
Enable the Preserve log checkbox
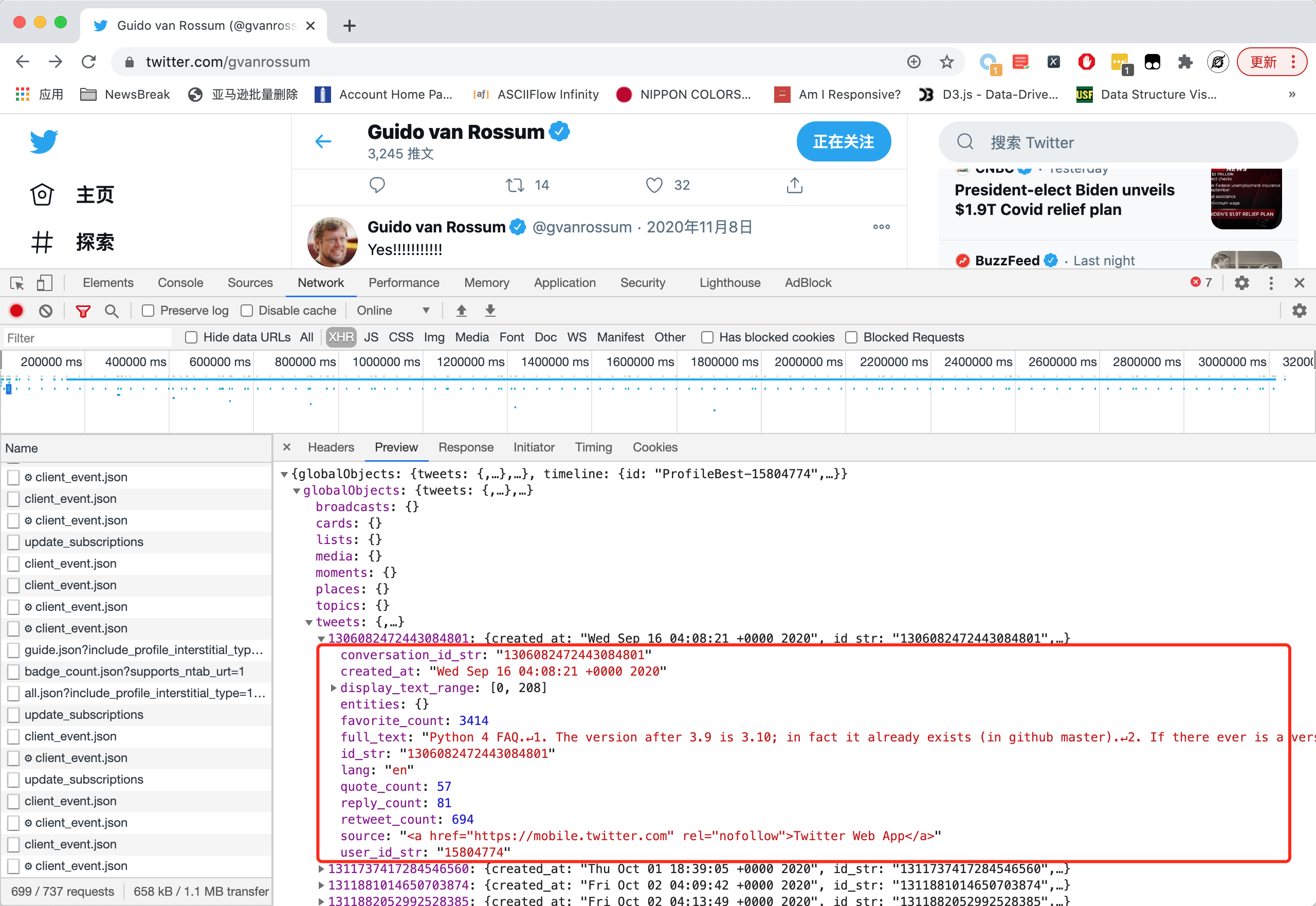148,311
